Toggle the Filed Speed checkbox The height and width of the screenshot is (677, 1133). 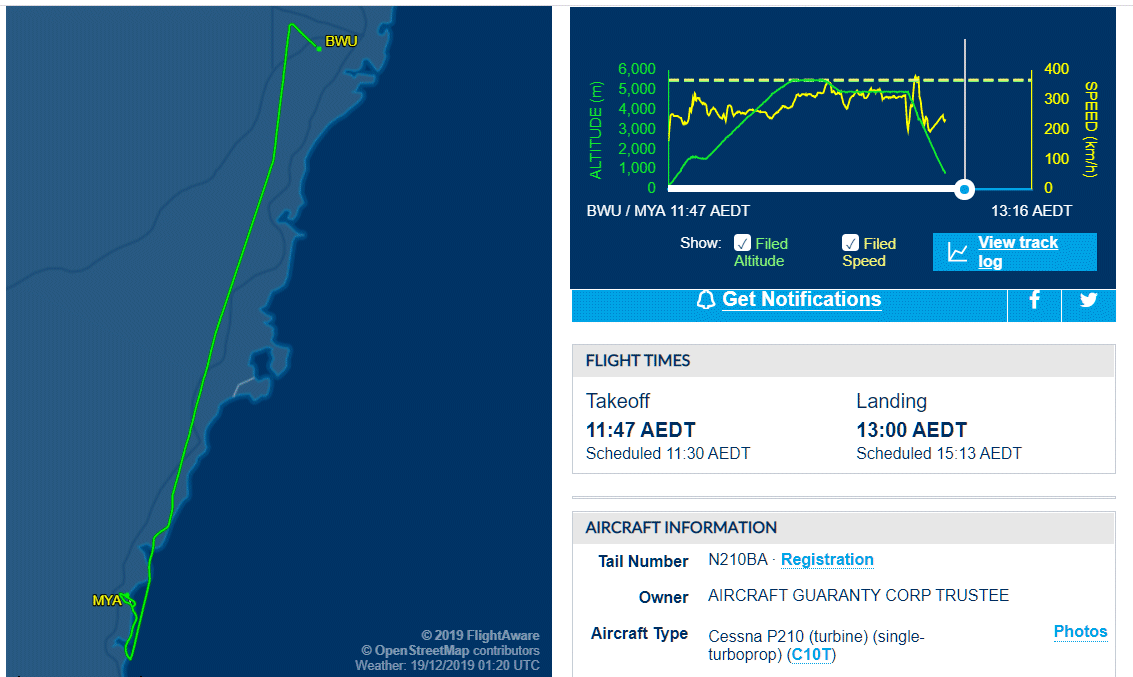[850, 243]
